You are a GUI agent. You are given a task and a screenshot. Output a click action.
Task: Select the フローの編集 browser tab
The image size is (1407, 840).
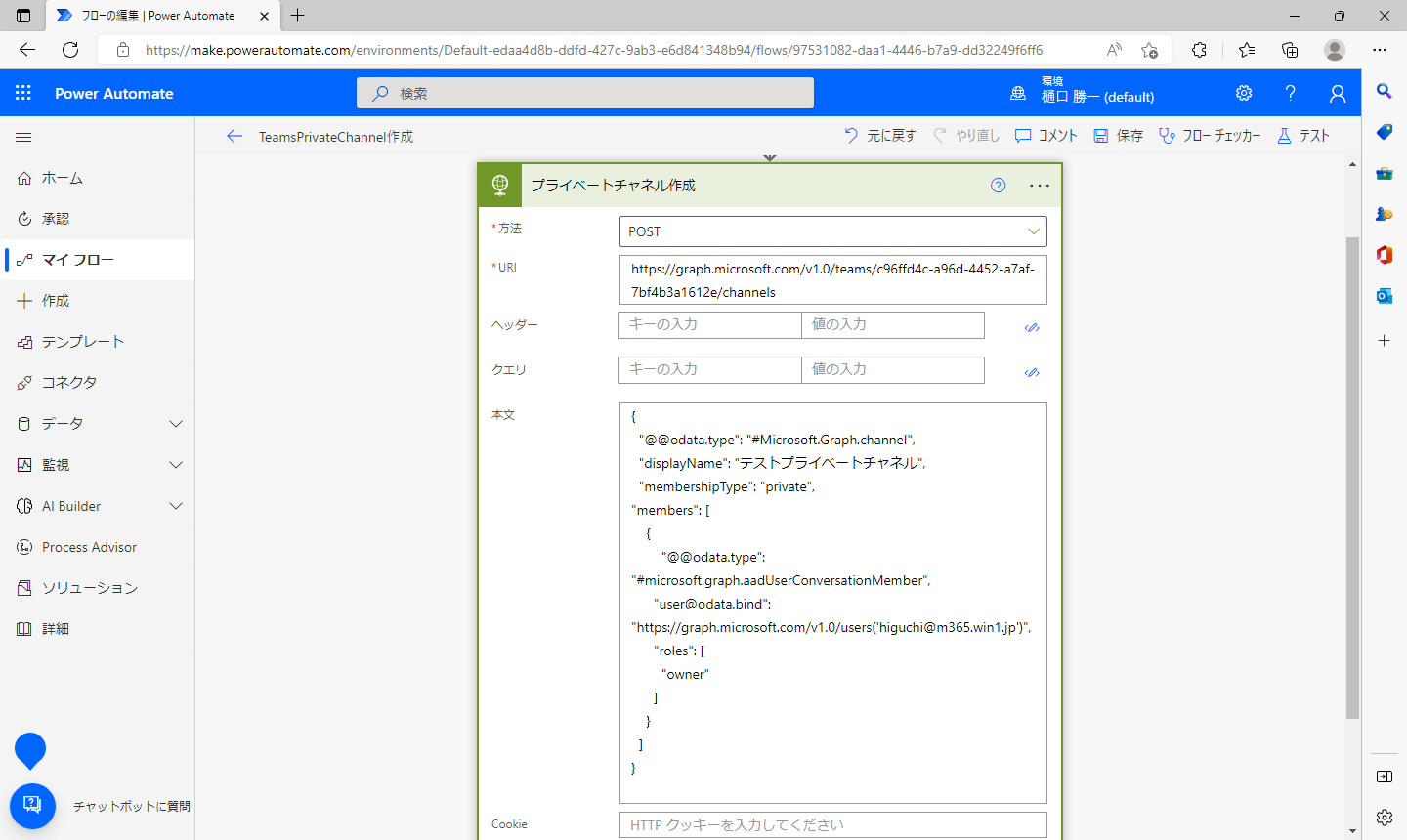tap(162, 16)
